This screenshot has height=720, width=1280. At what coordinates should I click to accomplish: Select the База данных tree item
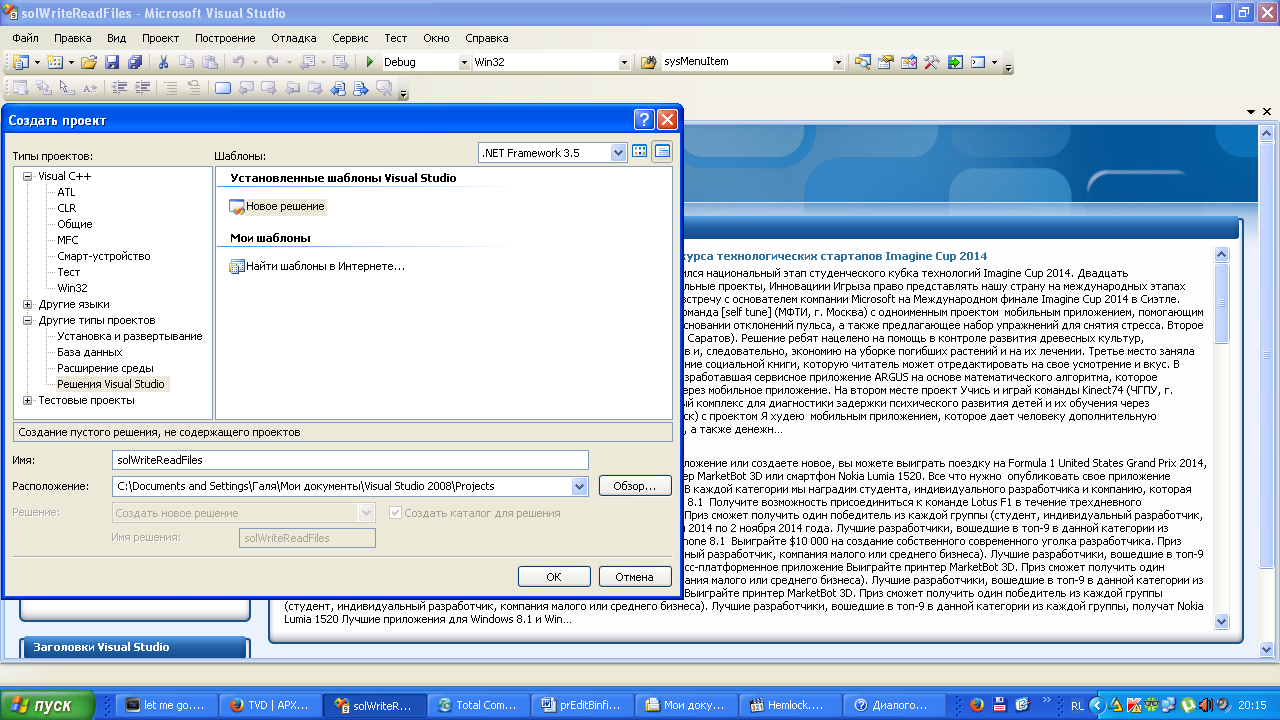(90, 352)
